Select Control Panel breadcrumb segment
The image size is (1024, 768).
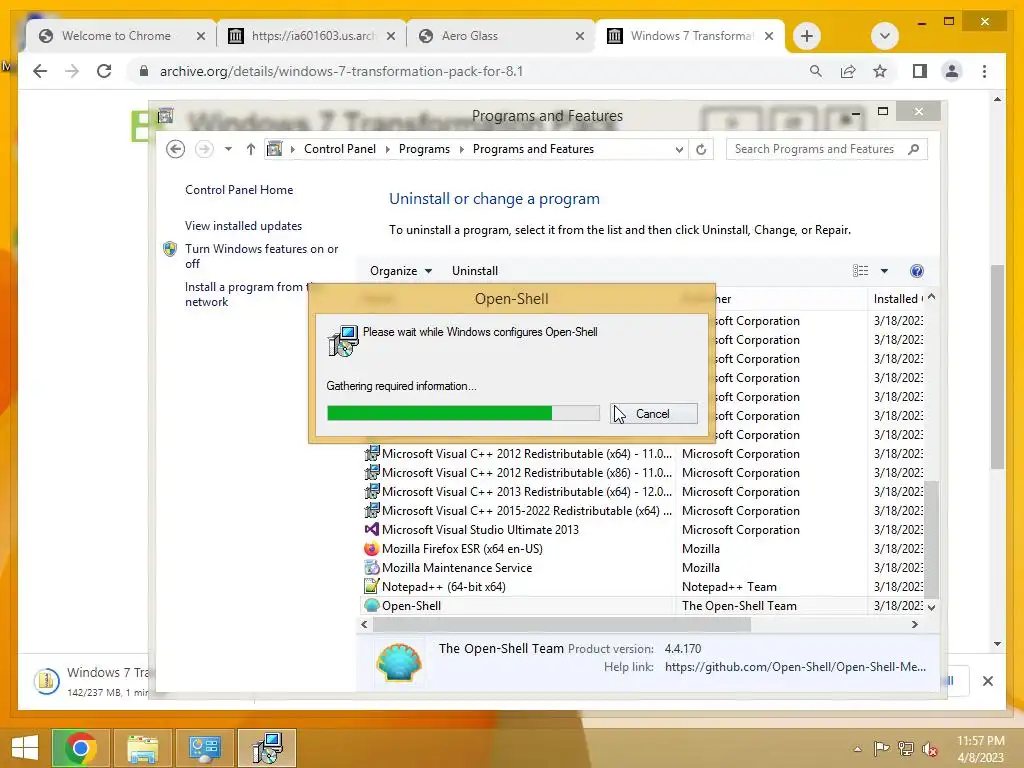(x=340, y=150)
